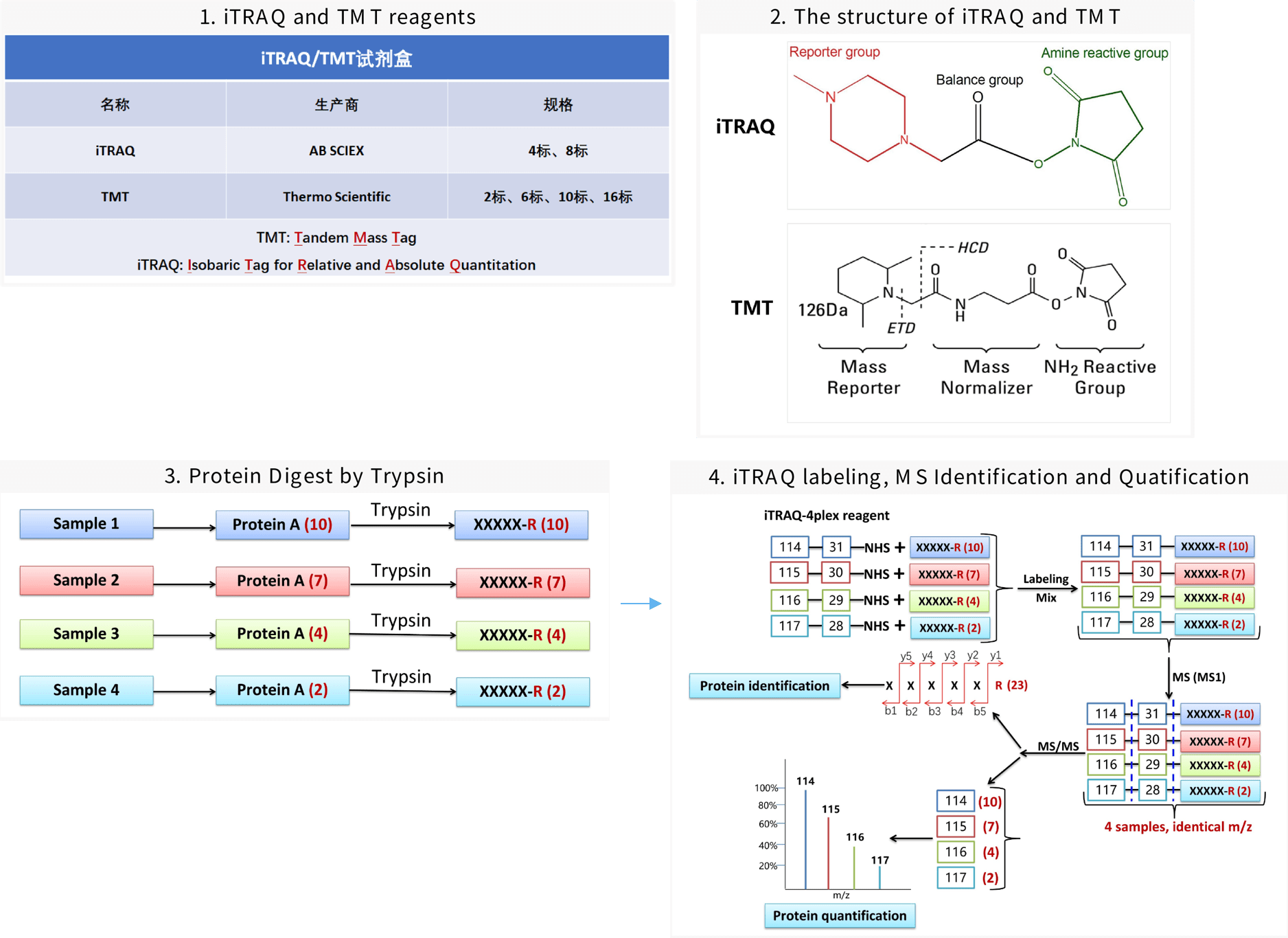Image resolution: width=1288 pixels, height=938 pixels.
Task: Click the 'Protein identification' box
Action: coord(765,686)
